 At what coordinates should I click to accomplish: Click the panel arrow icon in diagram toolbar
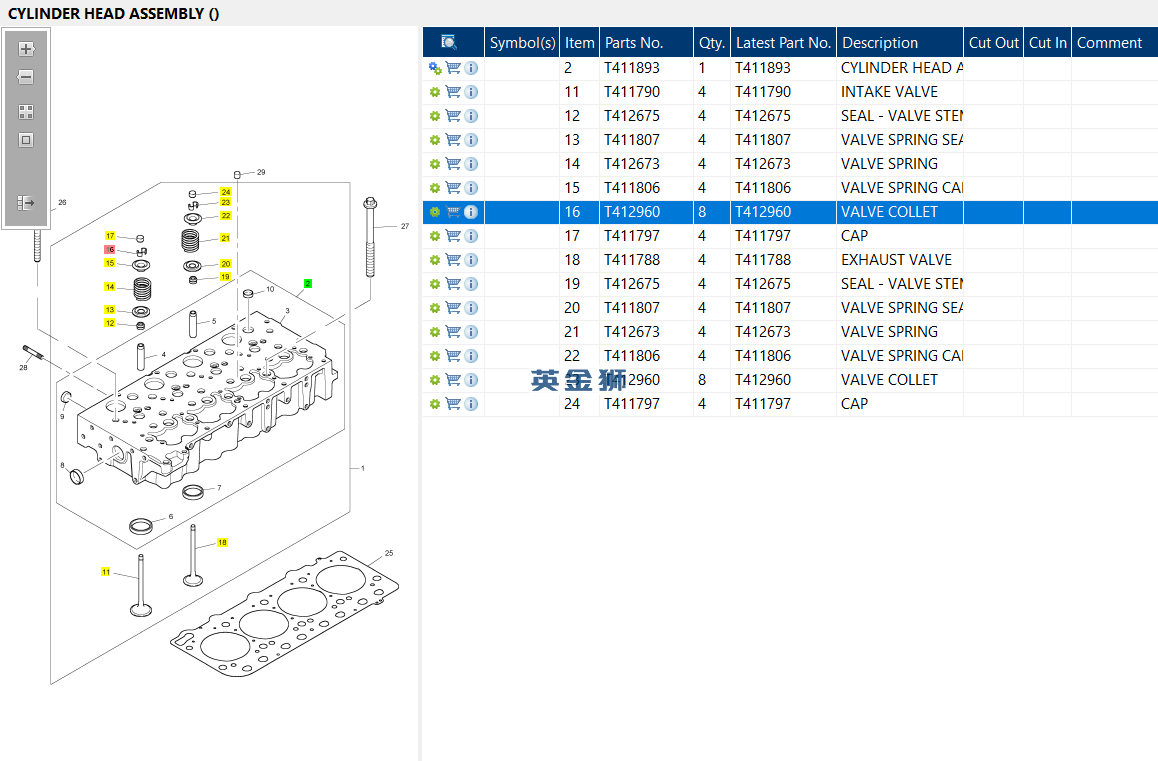[26, 203]
